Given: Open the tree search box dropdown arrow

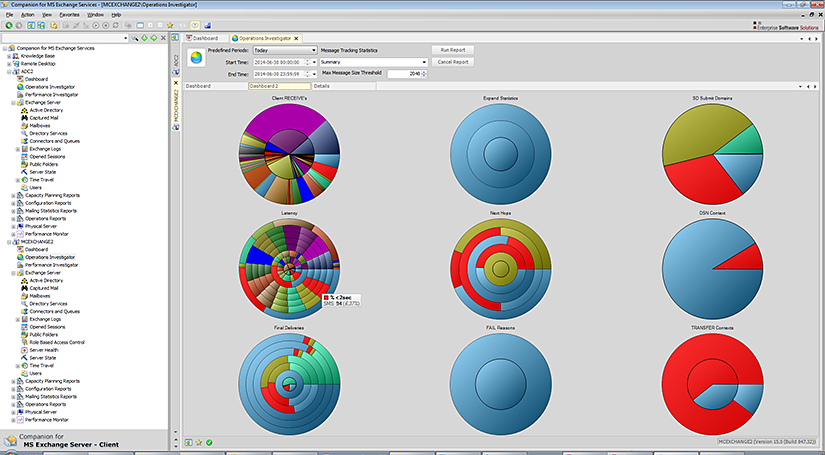Looking at the screenshot, I should (x=125, y=38).
